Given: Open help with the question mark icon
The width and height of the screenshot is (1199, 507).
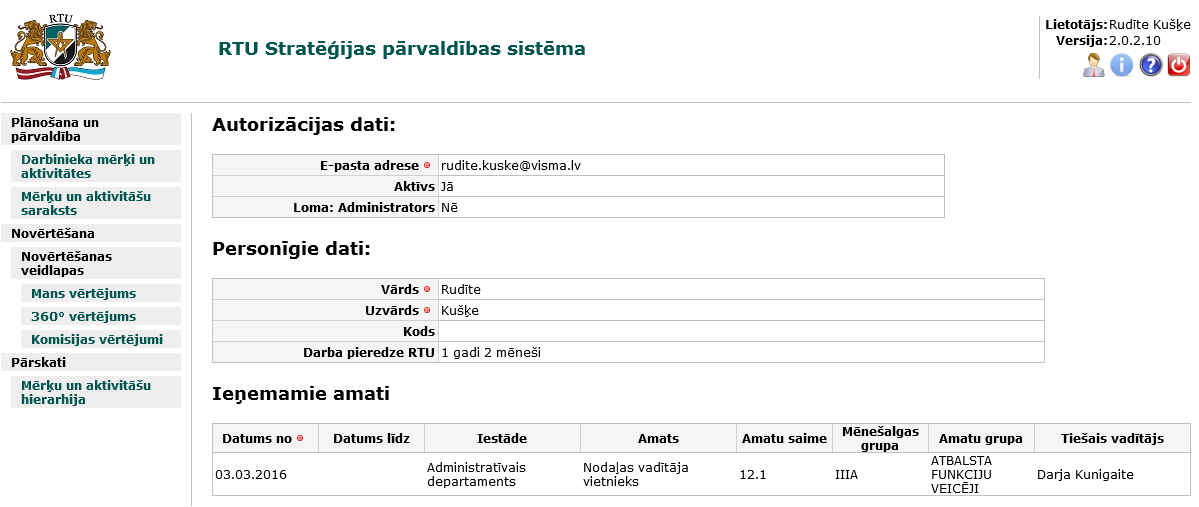Looking at the screenshot, I should [1151, 65].
